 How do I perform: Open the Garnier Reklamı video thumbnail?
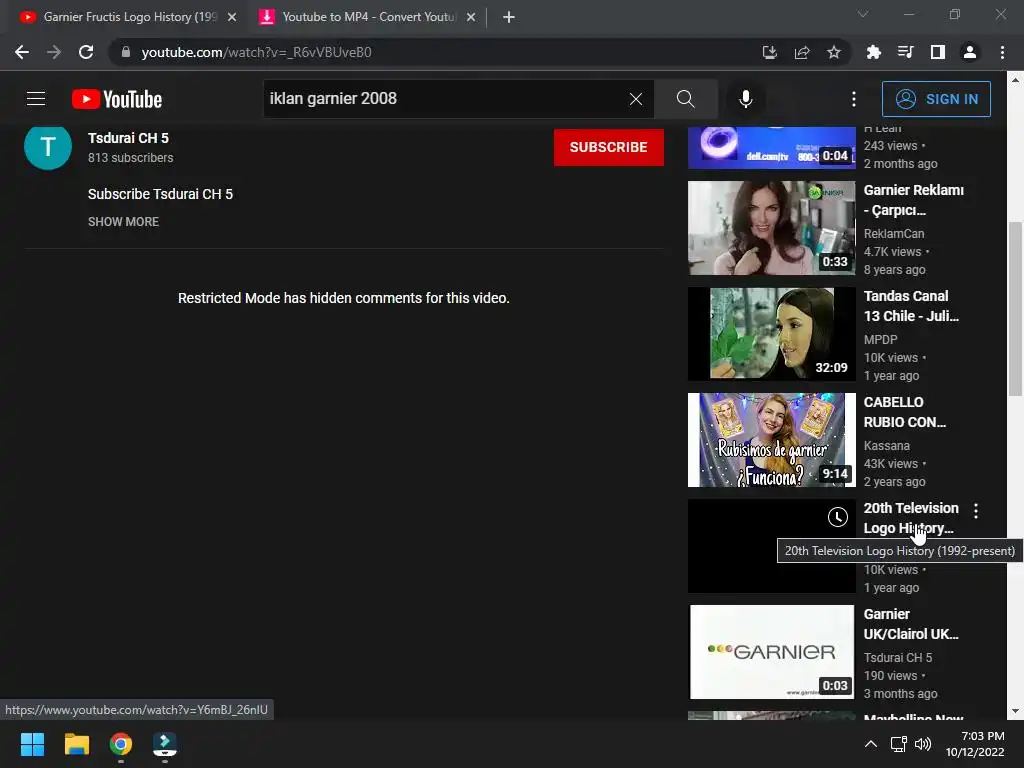[771, 228]
